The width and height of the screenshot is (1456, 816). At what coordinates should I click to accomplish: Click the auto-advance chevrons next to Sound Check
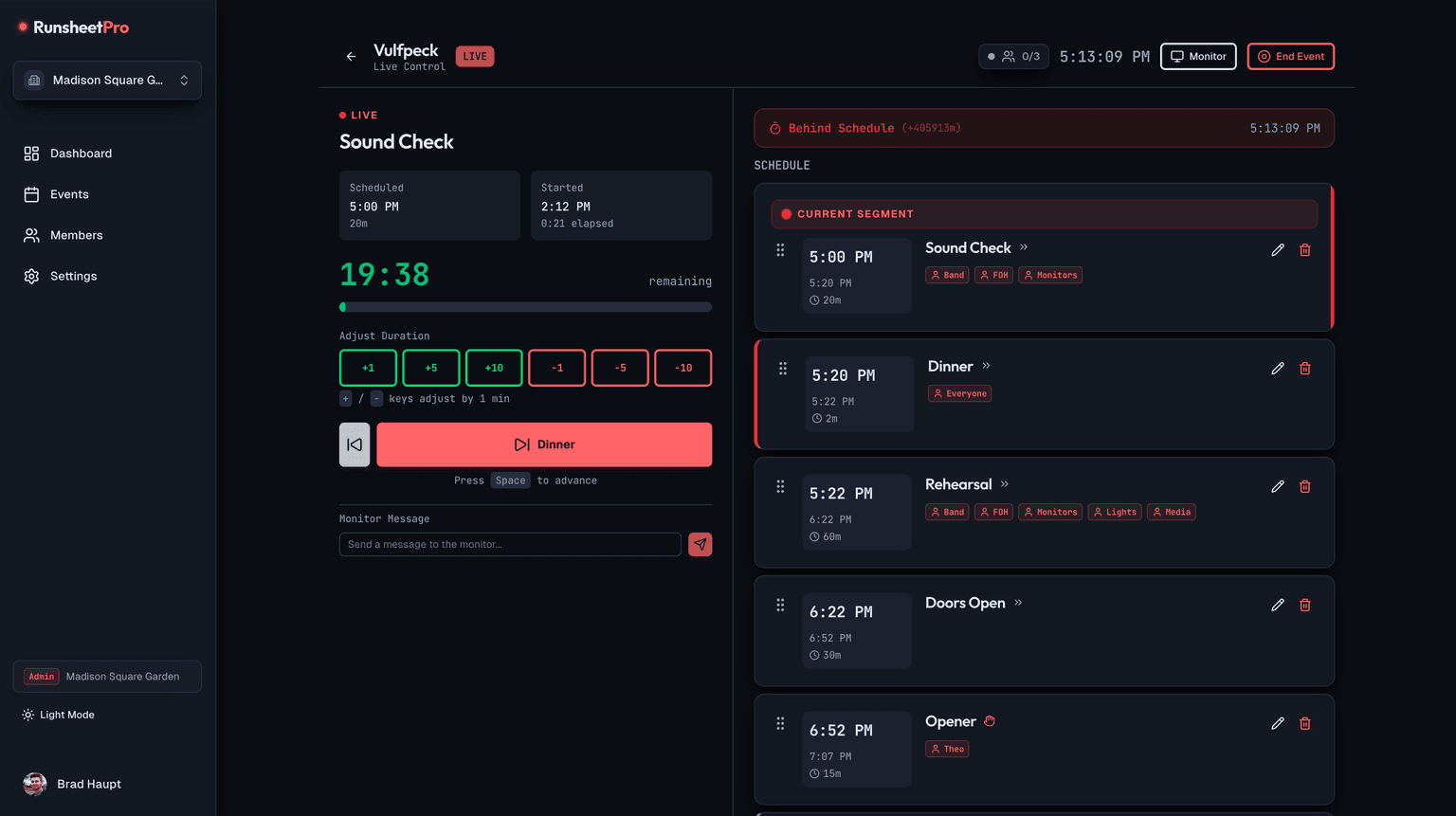coord(1024,247)
